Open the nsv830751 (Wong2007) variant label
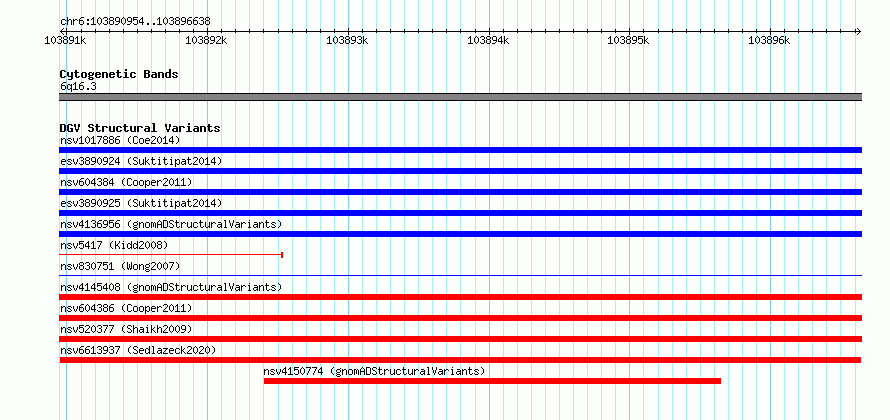The width and height of the screenshot is (890, 420). (x=120, y=266)
